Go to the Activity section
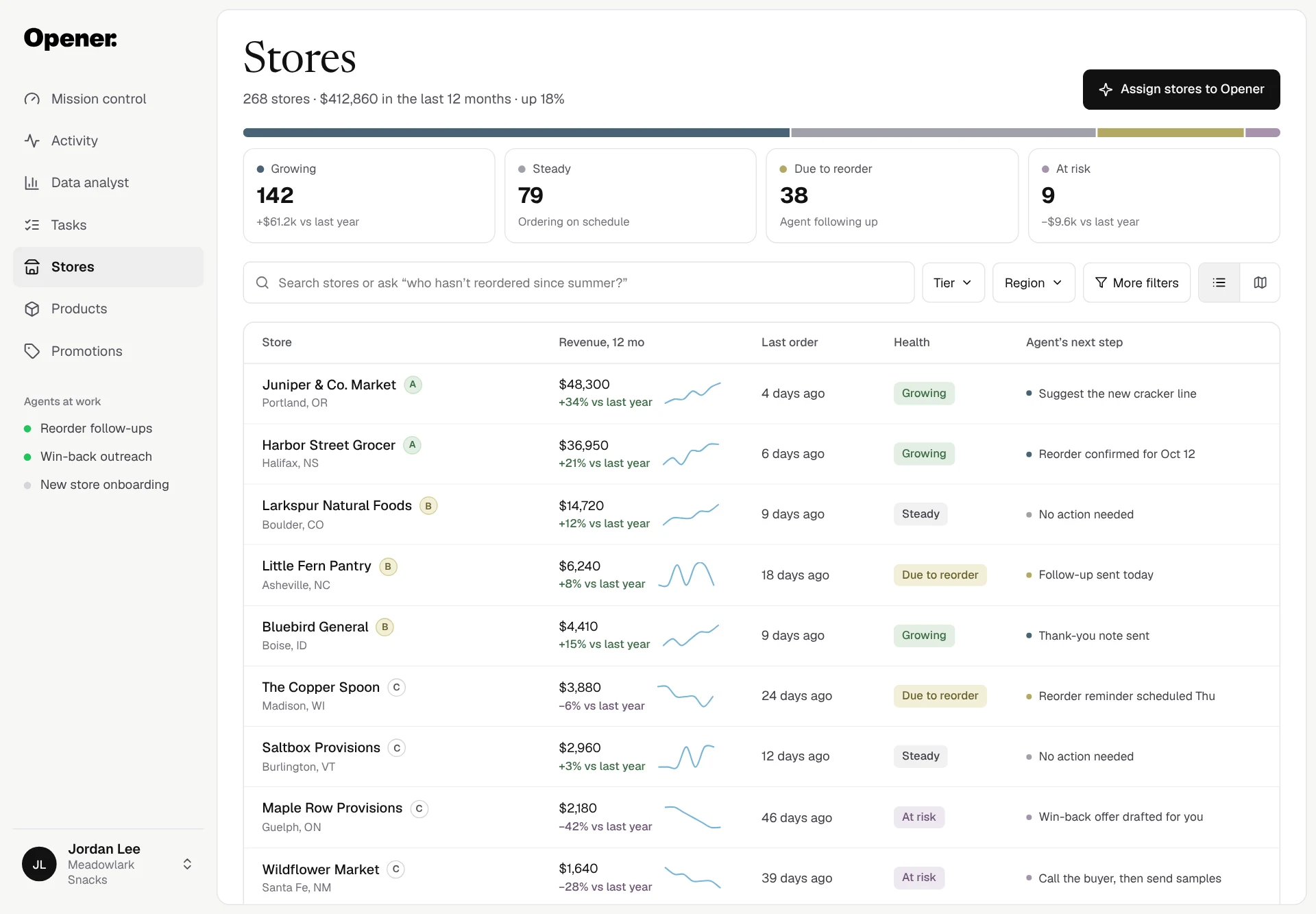The height and width of the screenshot is (914, 1316). point(108,141)
